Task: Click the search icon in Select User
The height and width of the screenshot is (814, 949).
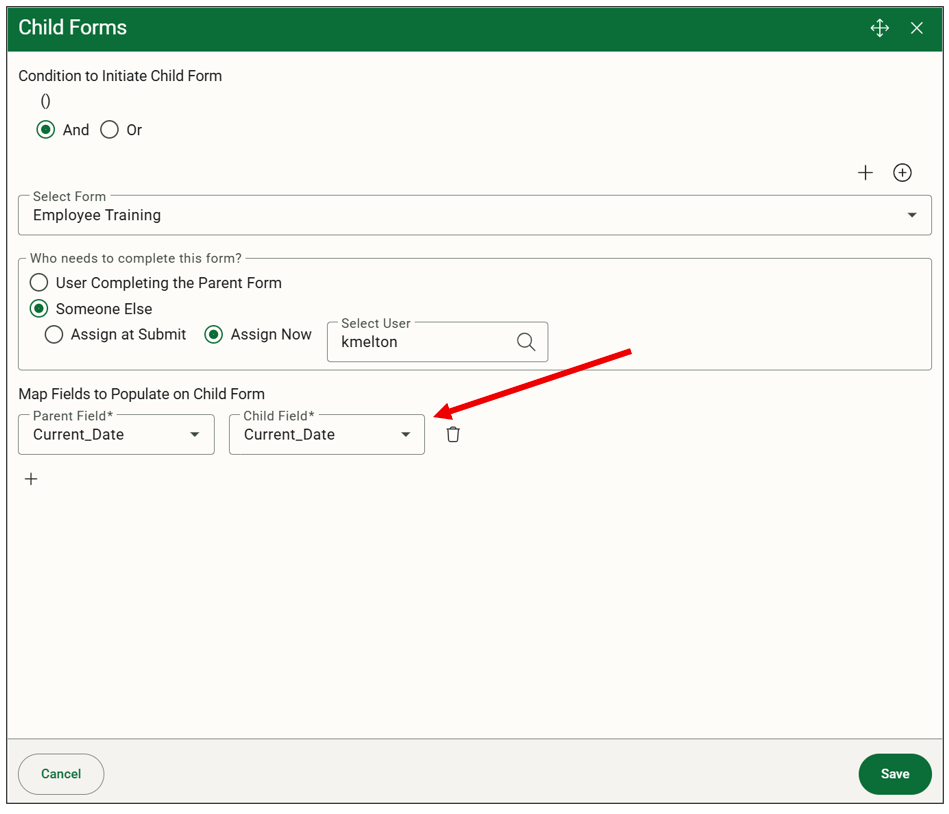Action: pos(526,342)
